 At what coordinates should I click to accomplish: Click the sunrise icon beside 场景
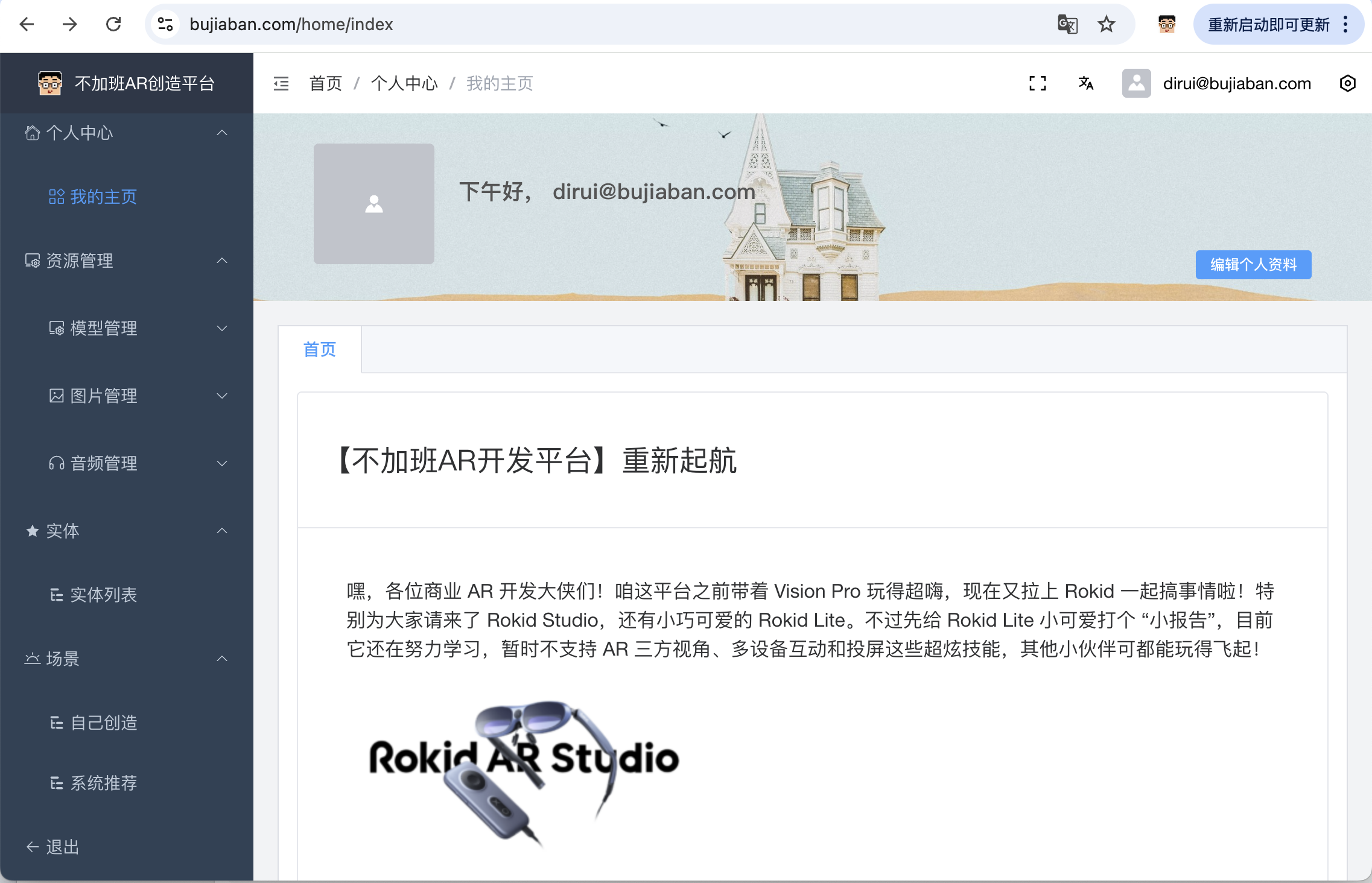pos(33,659)
